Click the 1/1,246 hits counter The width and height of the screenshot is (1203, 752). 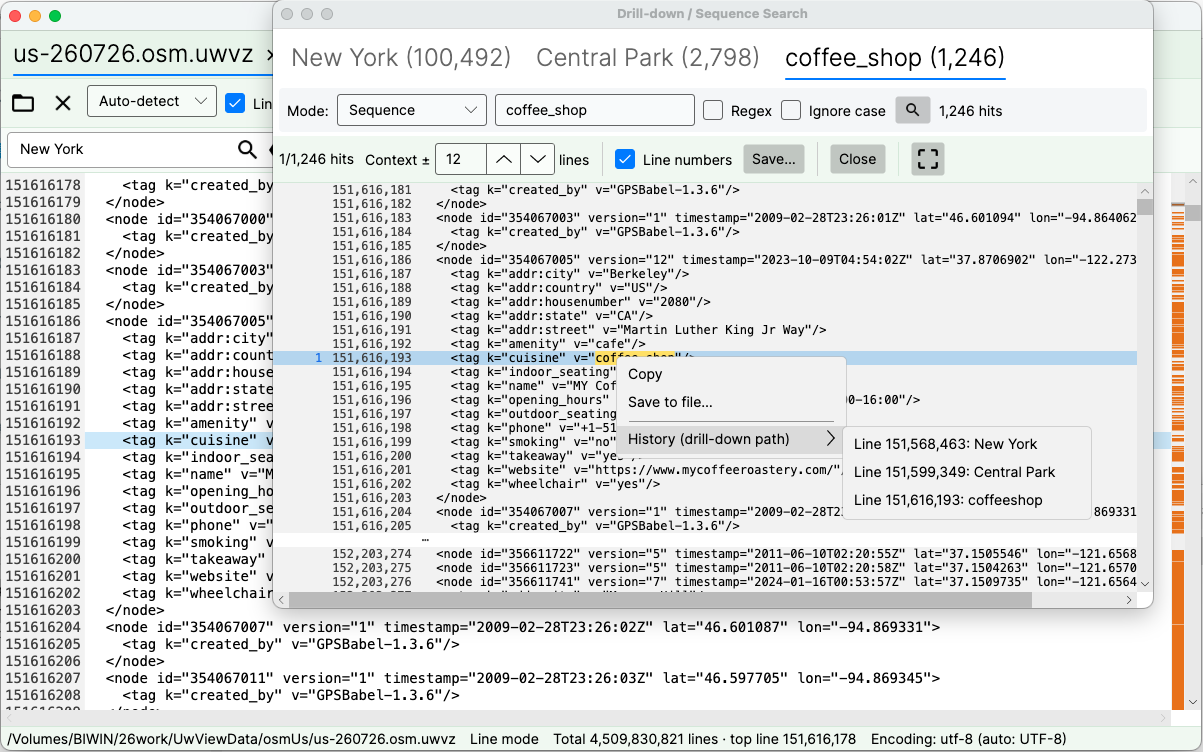pyautogui.click(x=316, y=159)
